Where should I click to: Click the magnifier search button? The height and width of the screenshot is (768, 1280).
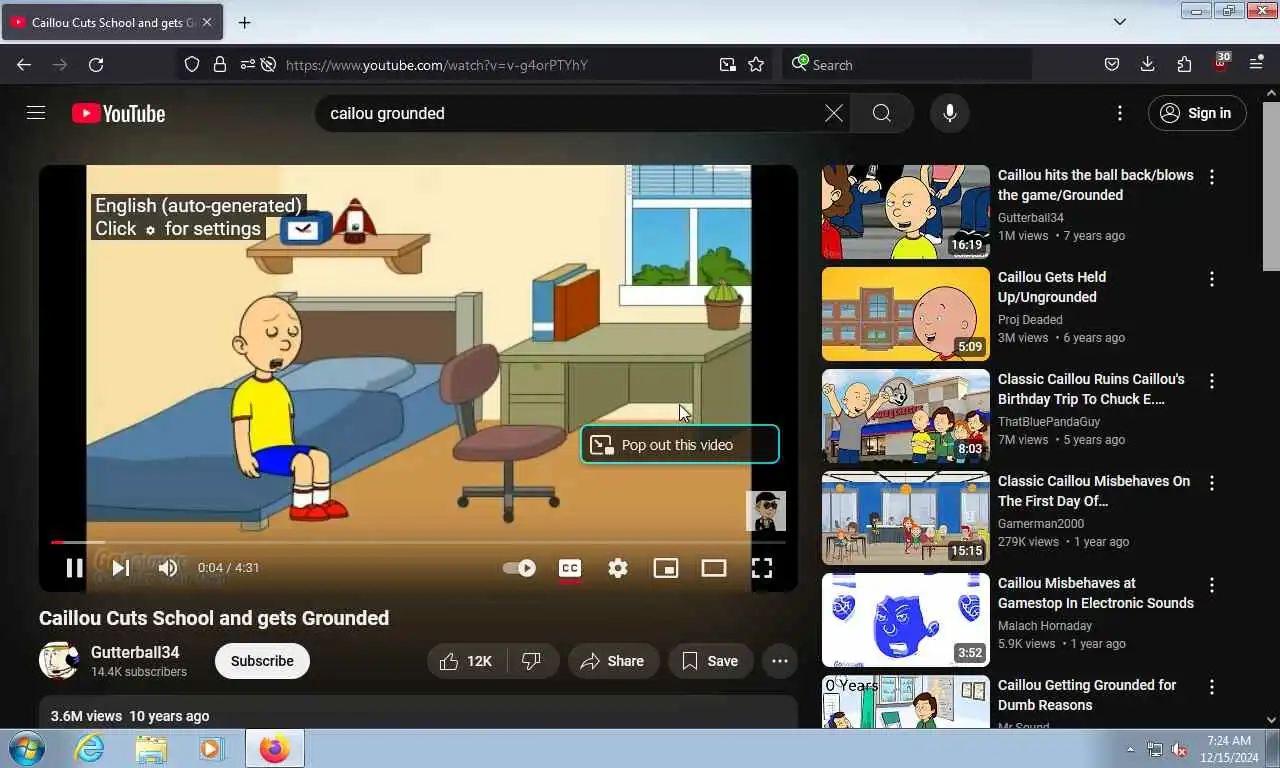881,113
